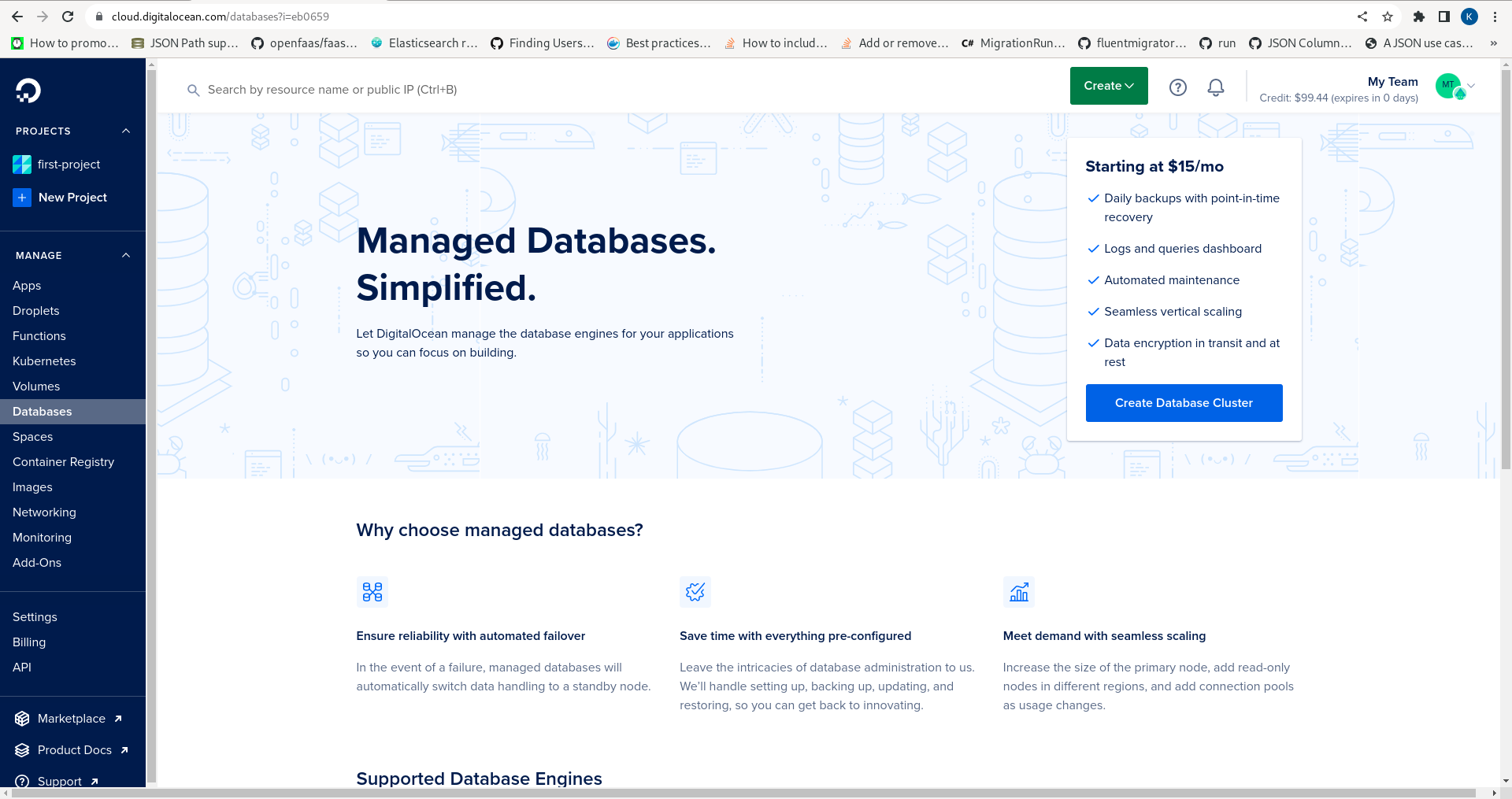The image size is (1512, 799).
Task: Click Create Database Cluster button
Action: pos(1184,403)
